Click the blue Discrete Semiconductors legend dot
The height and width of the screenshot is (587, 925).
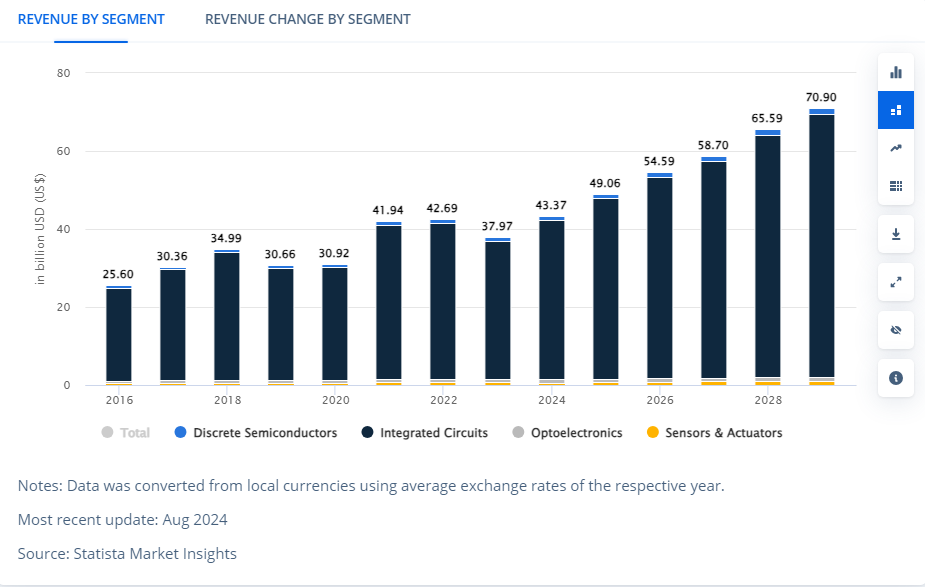(181, 432)
